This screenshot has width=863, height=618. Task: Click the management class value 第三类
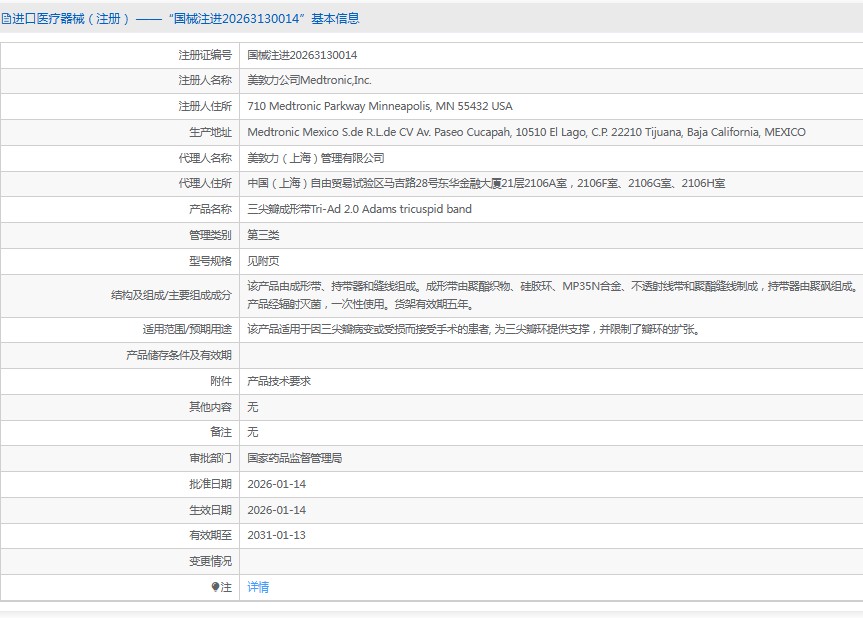pyautogui.click(x=263, y=235)
